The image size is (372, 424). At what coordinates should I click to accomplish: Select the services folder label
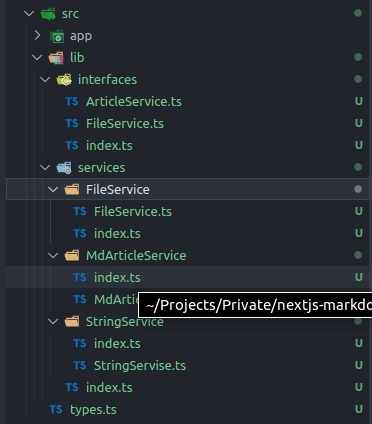point(101,168)
